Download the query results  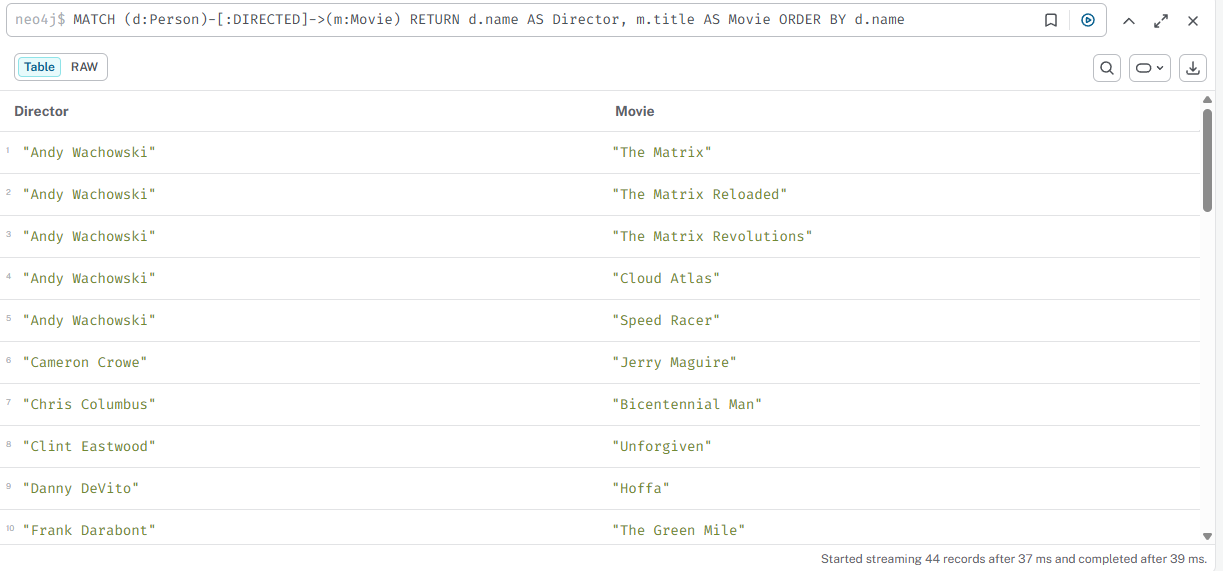click(x=1192, y=68)
